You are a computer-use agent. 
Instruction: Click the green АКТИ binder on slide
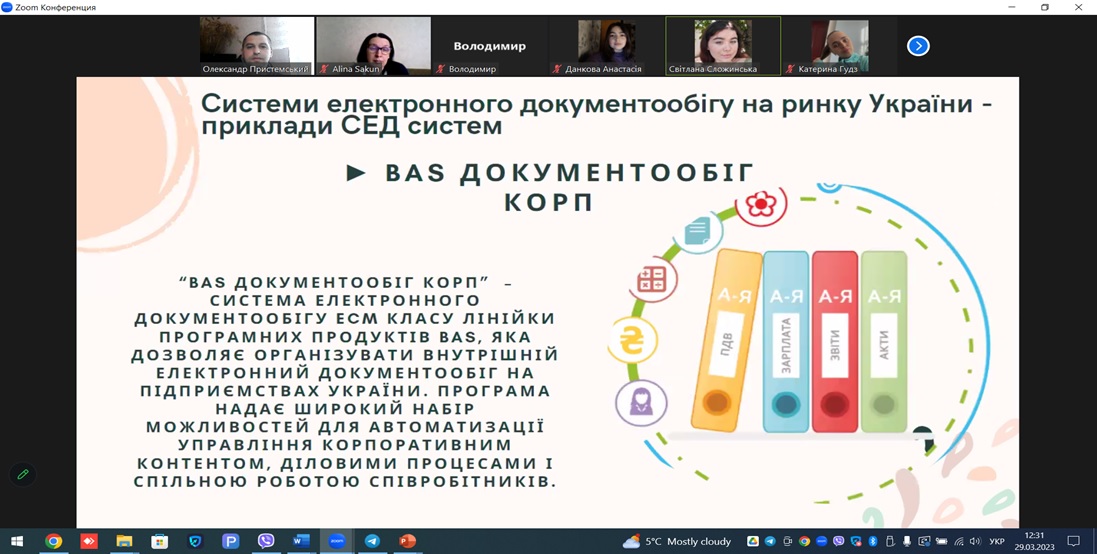pyautogui.click(x=884, y=342)
